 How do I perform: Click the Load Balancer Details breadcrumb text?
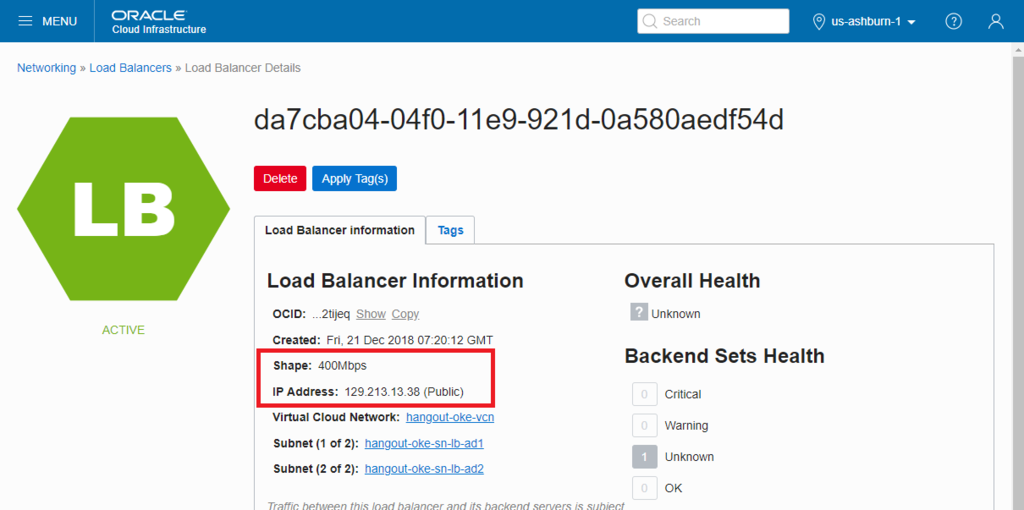[x=243, y=68]
